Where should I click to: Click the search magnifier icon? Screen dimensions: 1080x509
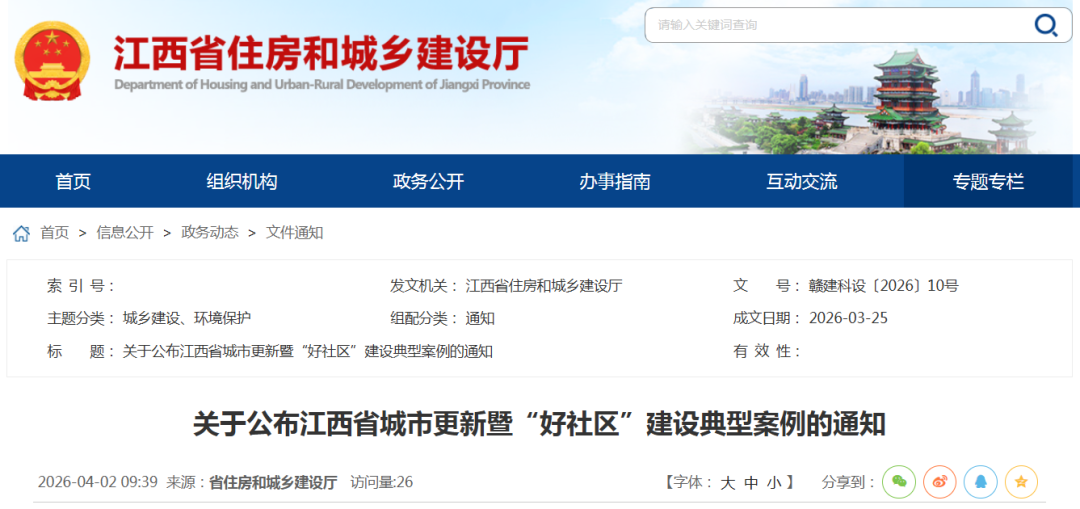tap(1046, 25)
